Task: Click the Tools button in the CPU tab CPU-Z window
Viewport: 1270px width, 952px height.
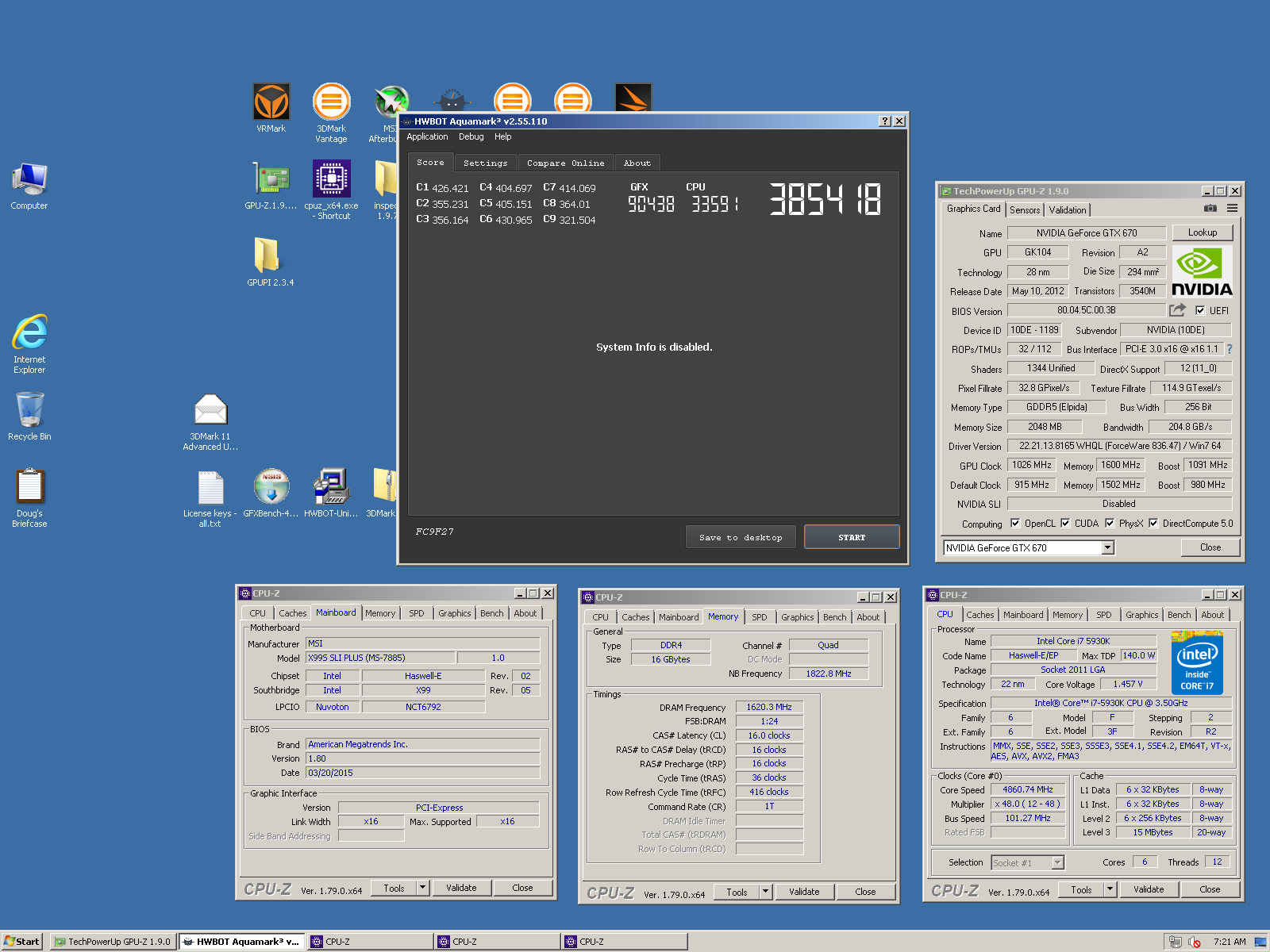Action: pyautogui.click(x=1081, y=890)
